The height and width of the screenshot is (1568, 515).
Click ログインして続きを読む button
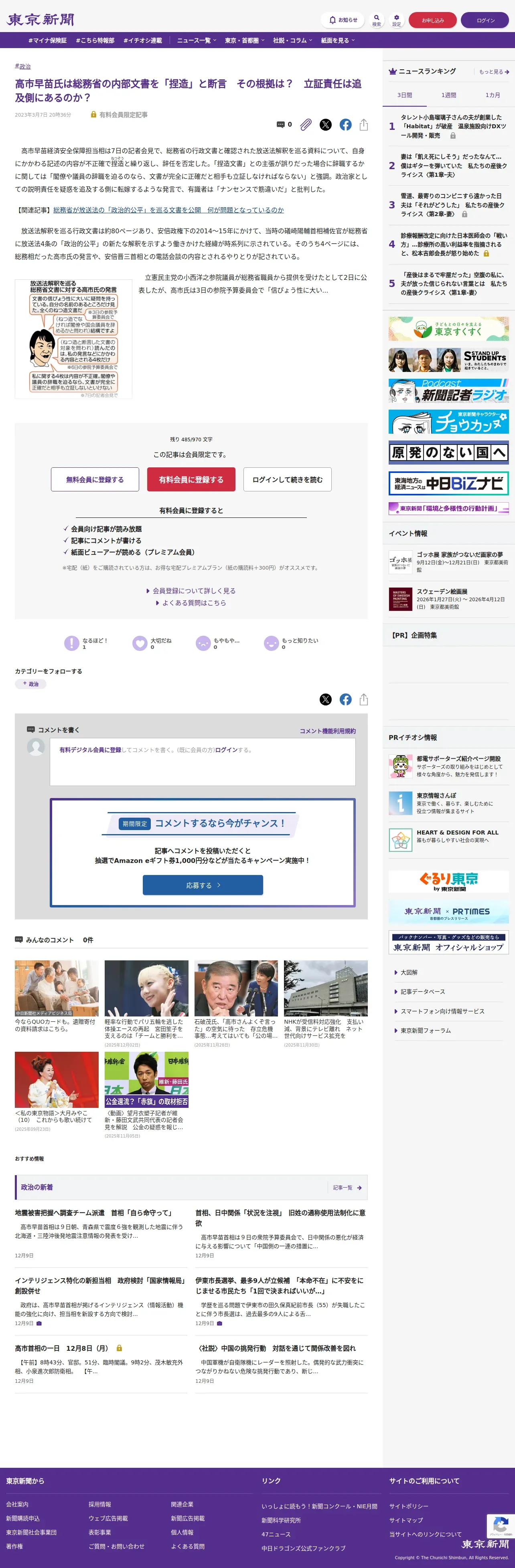(288, 480)
